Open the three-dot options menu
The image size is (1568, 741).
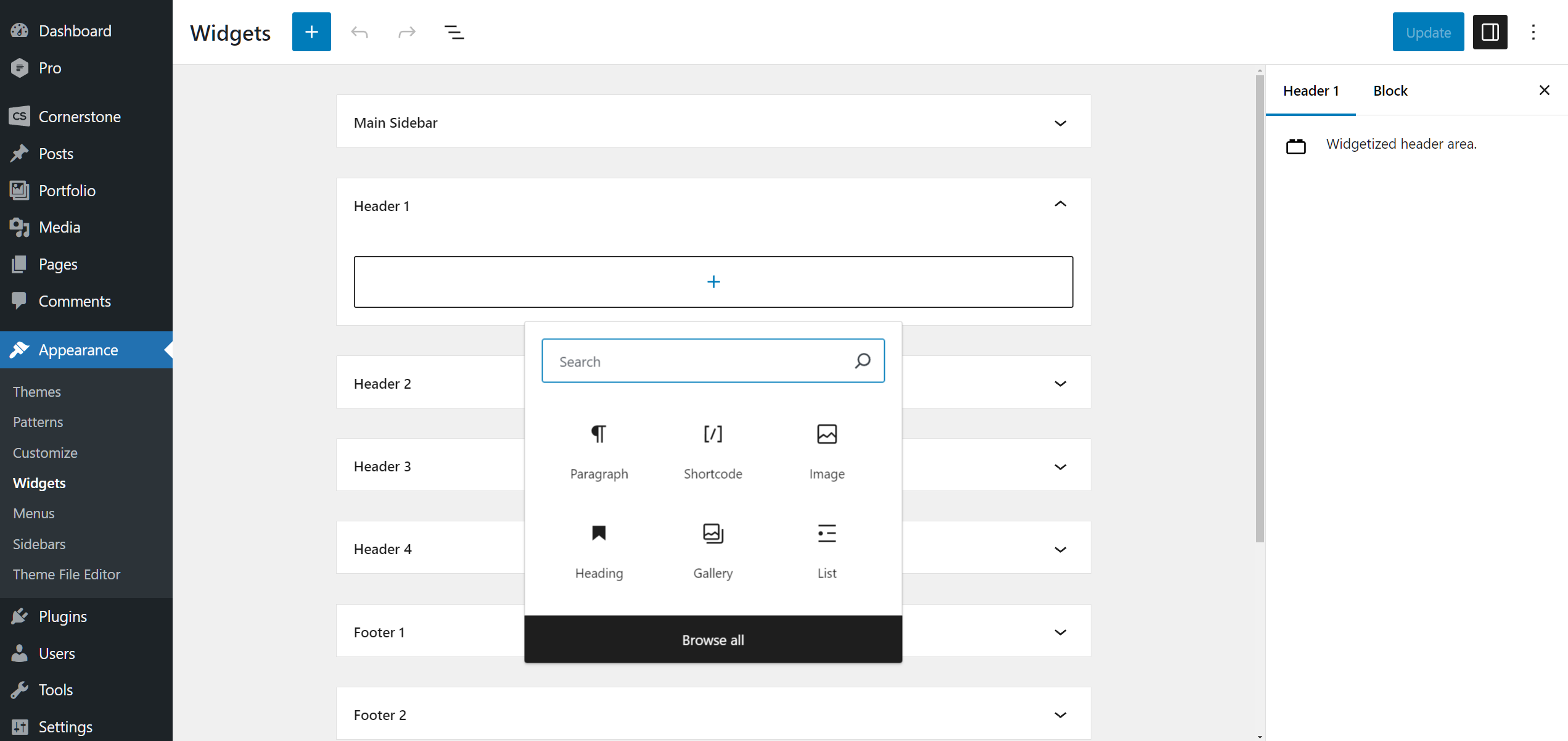click(x=1534, y=31)
